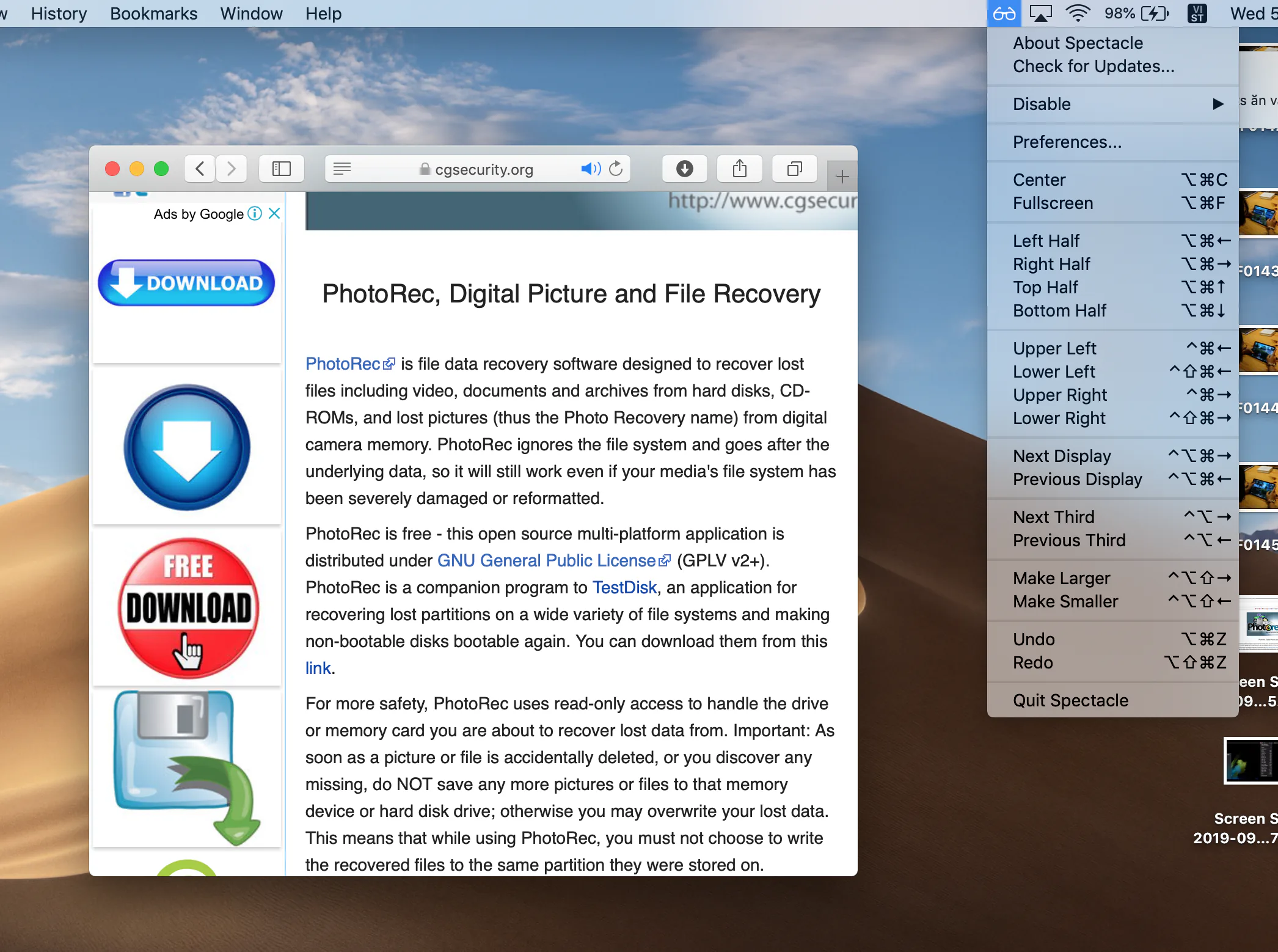Click the Spectacle glasses menu bar icon
The width and height of the screenshot is (1278, 952).
pyautogui.click(x=1004, y=13)
